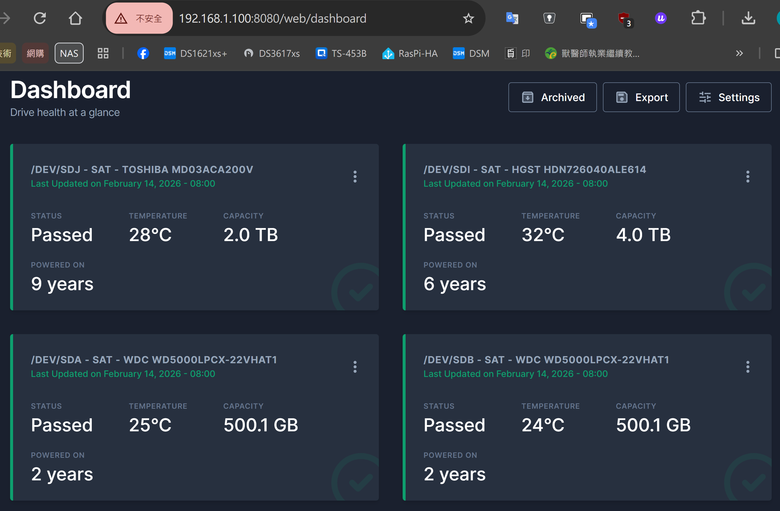Open dashboard Settings

(x=729, y=97)
